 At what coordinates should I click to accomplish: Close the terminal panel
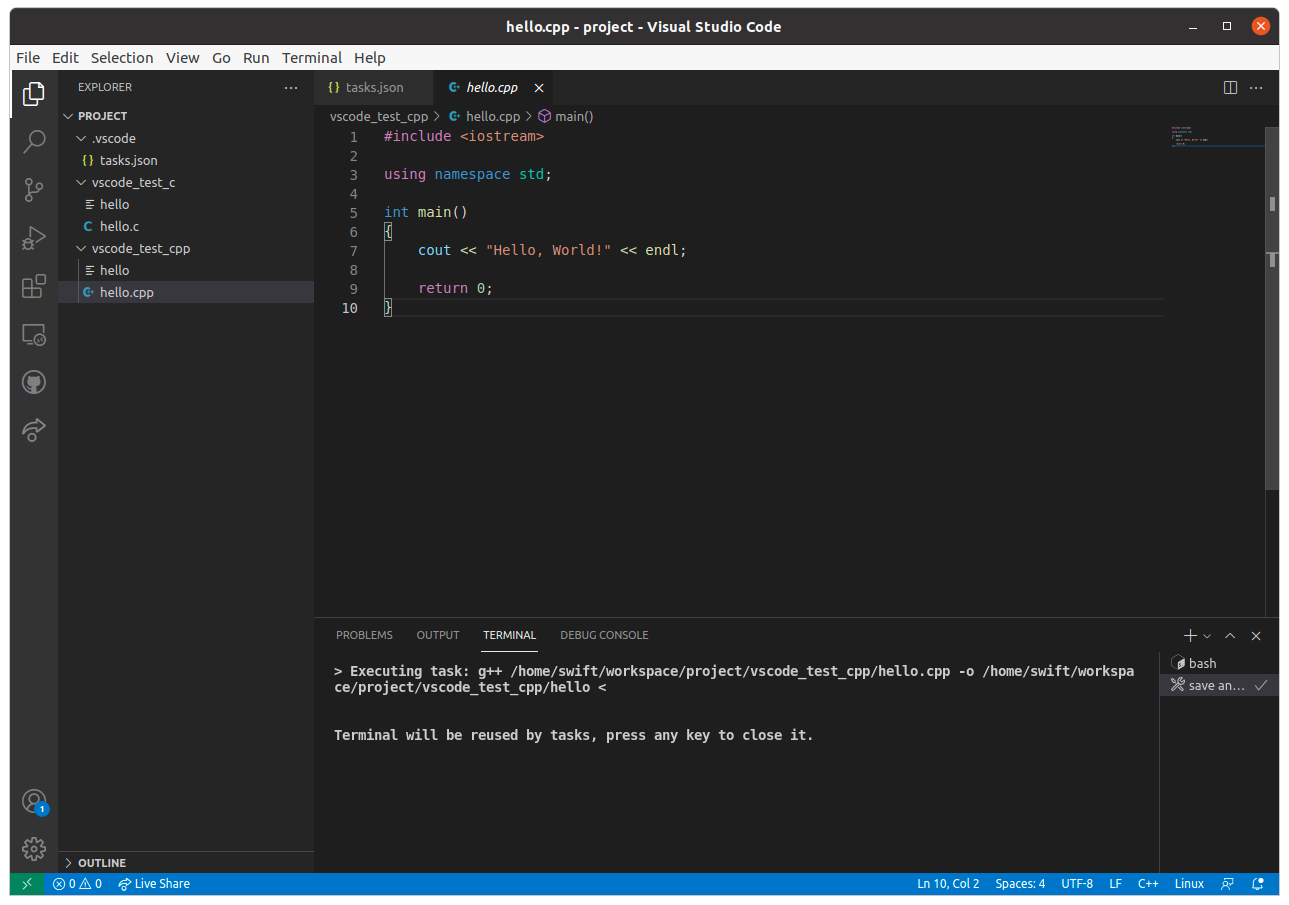[1257, 636]
